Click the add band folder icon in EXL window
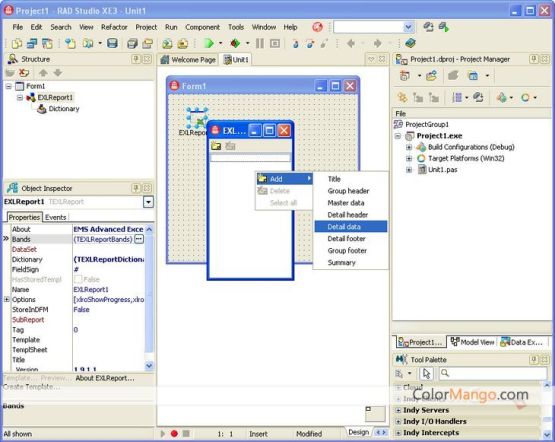The height and width of the screenshot is (442, 555). tap(216, 146)
